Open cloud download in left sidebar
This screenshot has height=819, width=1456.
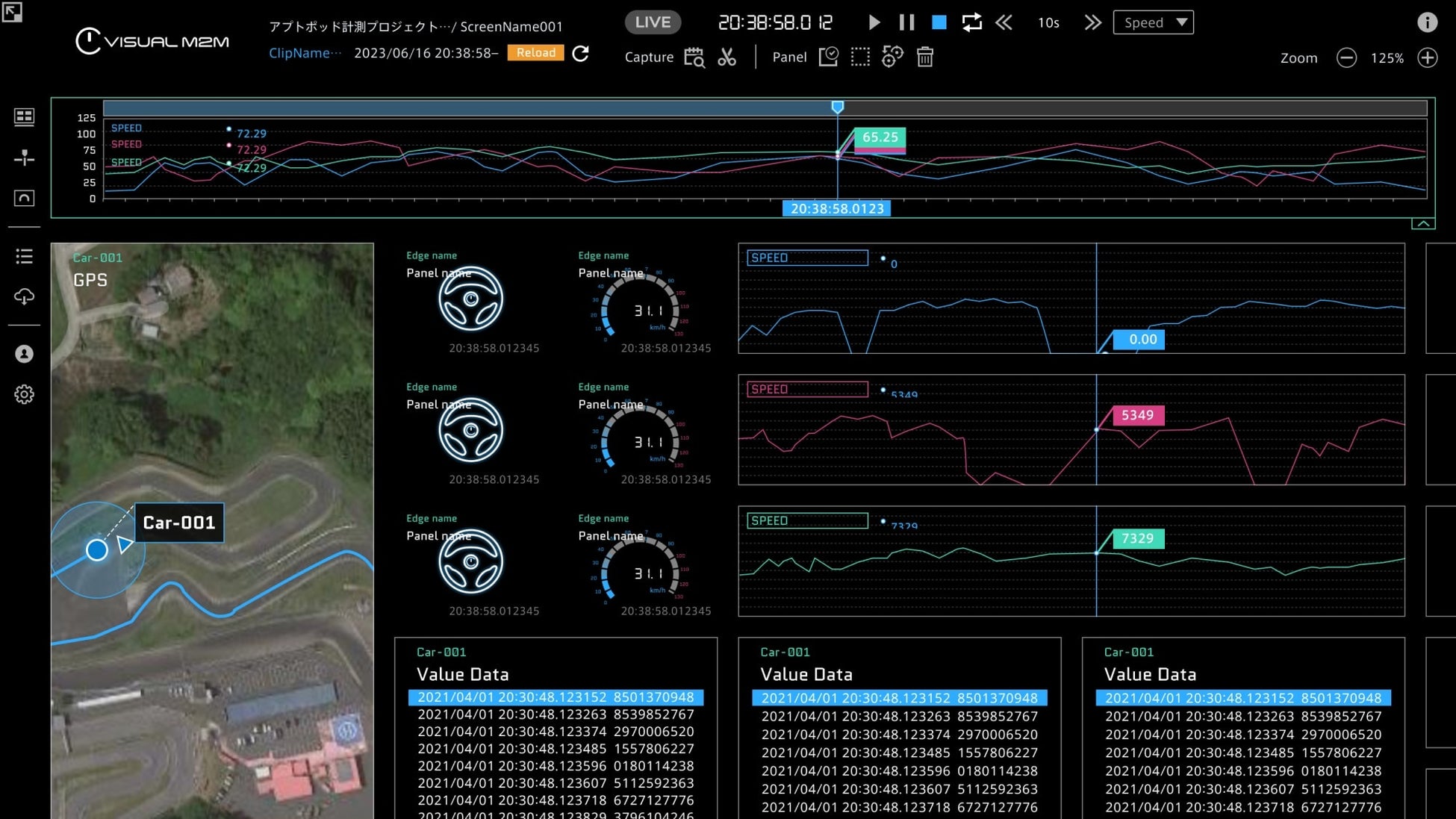(x=24, y=296)
